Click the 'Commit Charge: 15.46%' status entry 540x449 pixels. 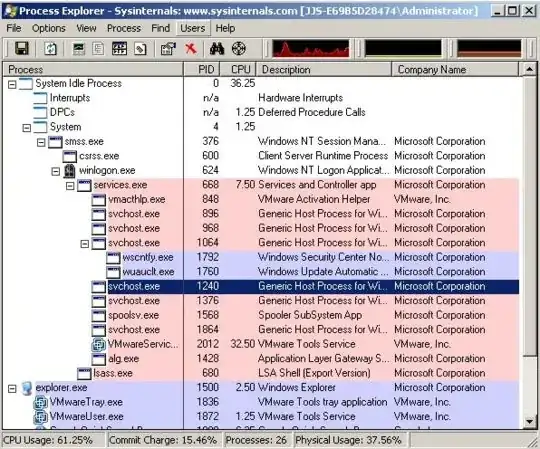coord(163,440)
